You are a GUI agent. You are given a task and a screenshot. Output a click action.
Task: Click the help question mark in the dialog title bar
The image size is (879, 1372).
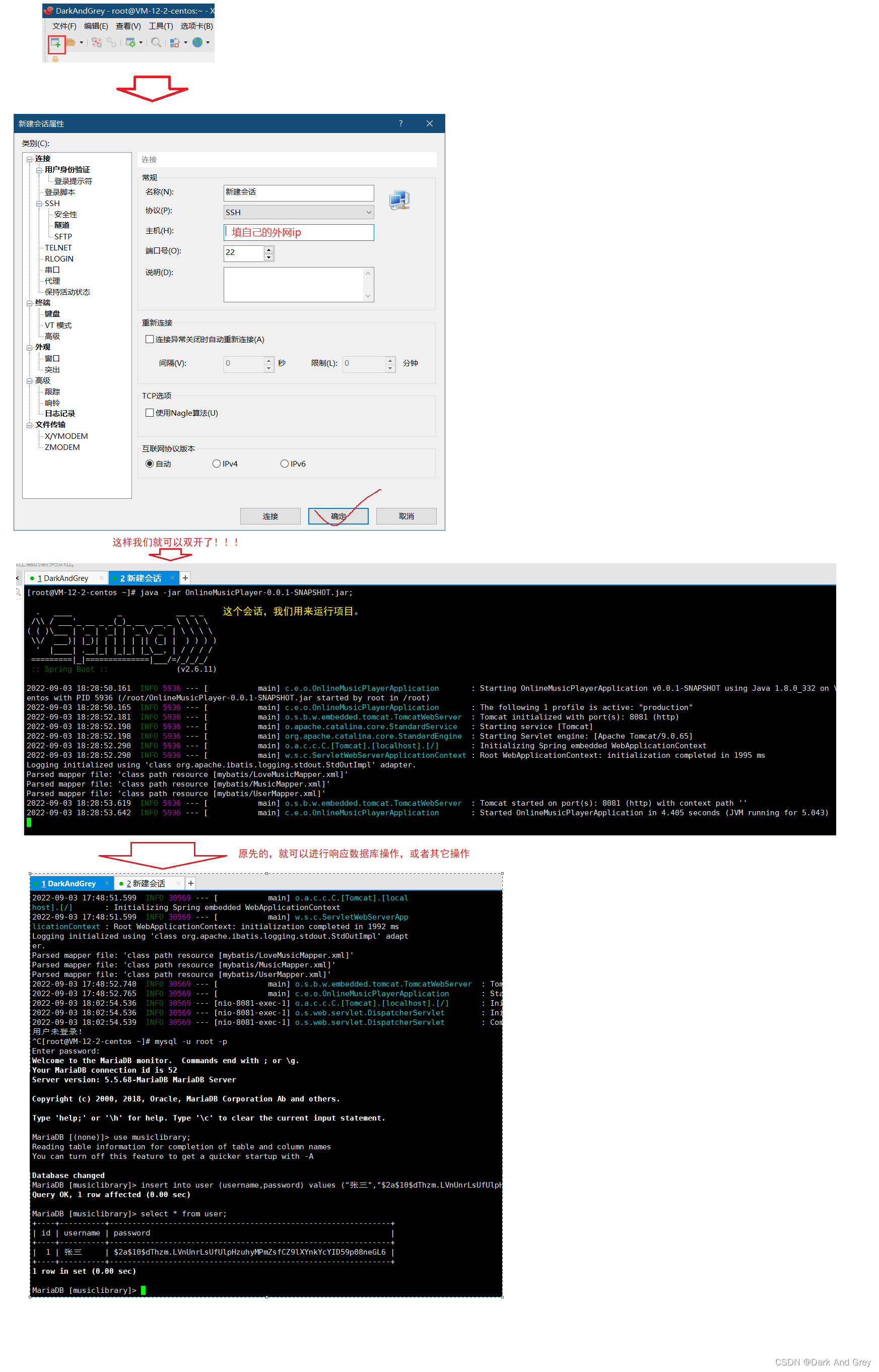click(400, 124)
